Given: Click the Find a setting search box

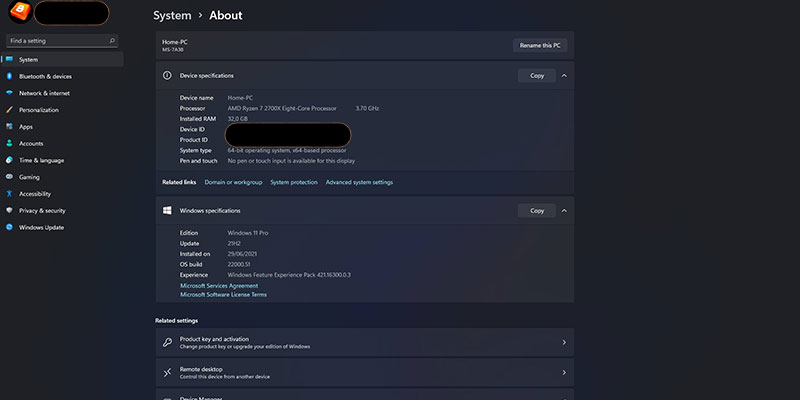Looking at the screenshot, I should tap(62, 41).
